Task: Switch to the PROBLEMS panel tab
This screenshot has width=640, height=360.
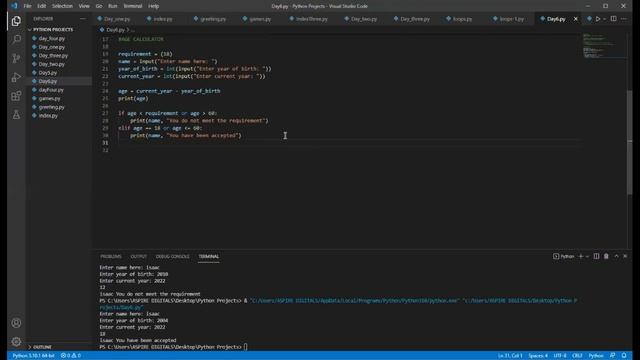Action: (x=111, y=256)
